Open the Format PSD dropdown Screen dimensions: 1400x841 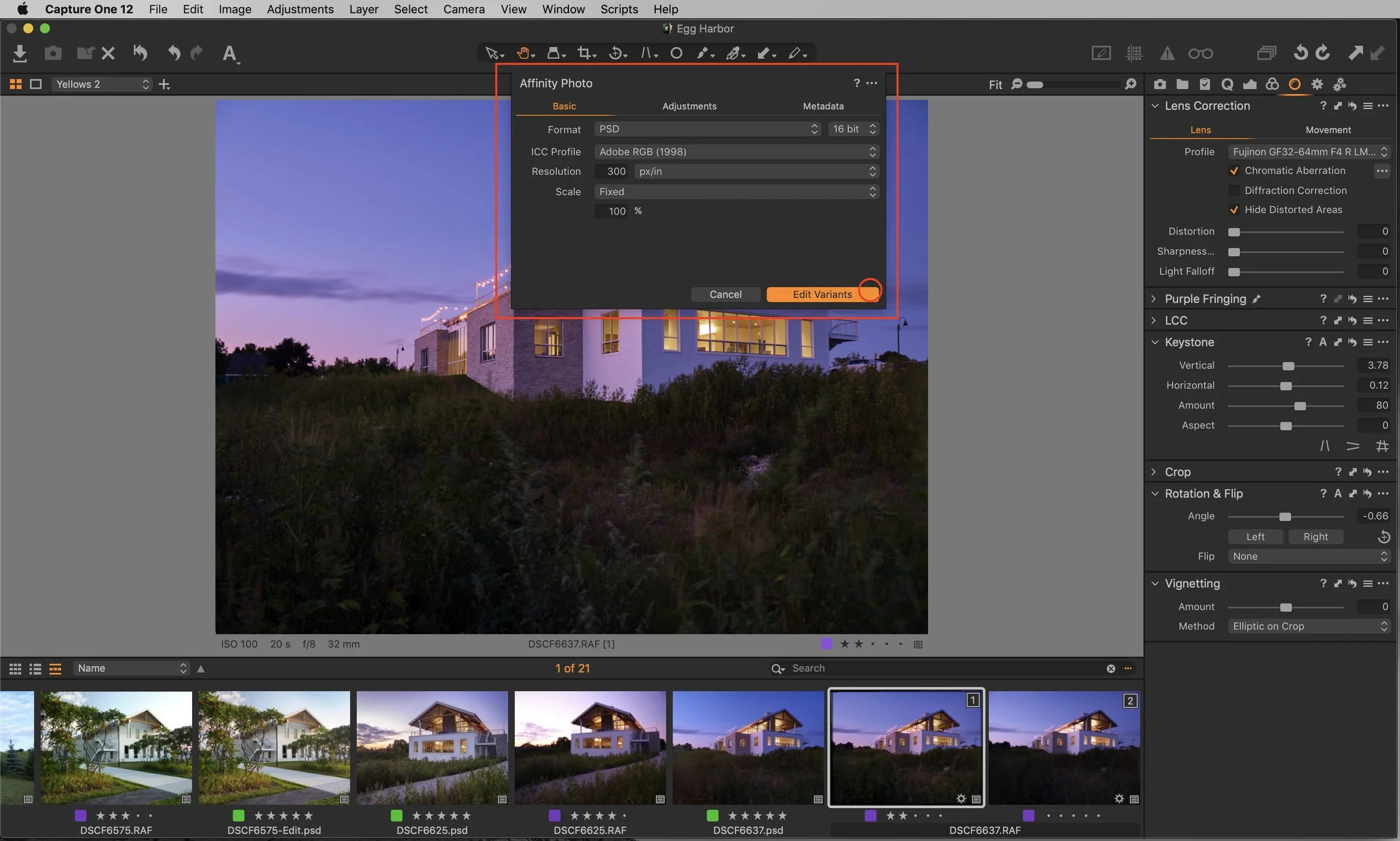707,129
